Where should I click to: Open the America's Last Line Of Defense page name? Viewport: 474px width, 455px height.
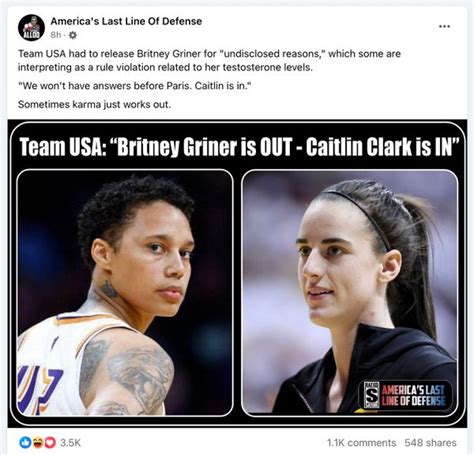tap(126, 21)
